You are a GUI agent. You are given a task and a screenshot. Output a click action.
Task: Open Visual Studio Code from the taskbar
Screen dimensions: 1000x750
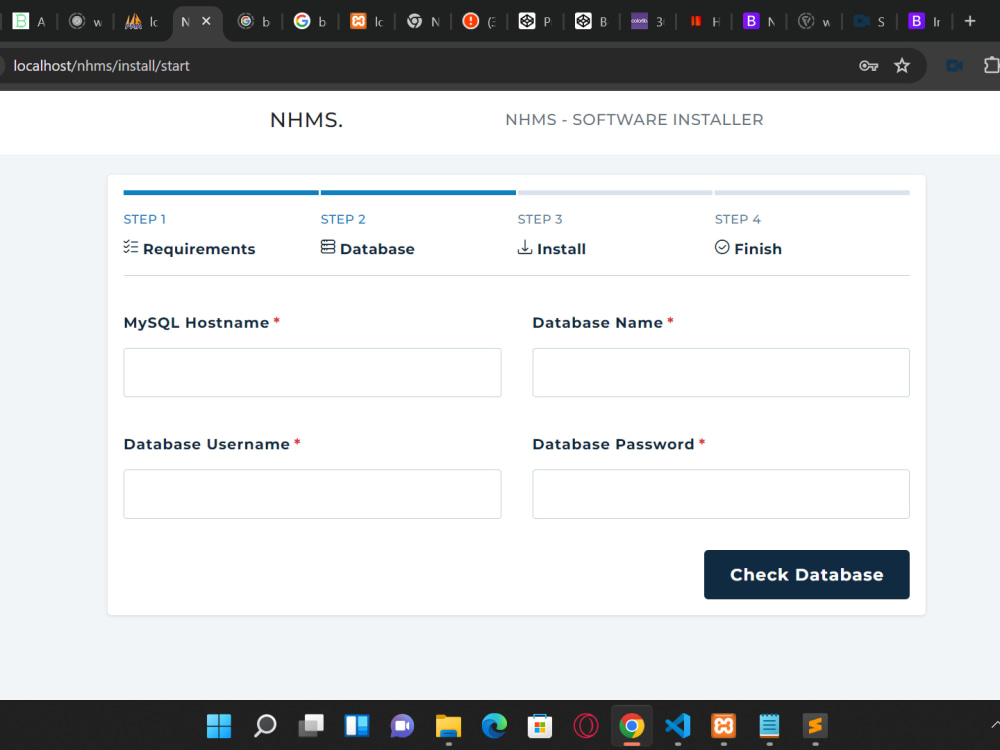[x=677, y=726]
